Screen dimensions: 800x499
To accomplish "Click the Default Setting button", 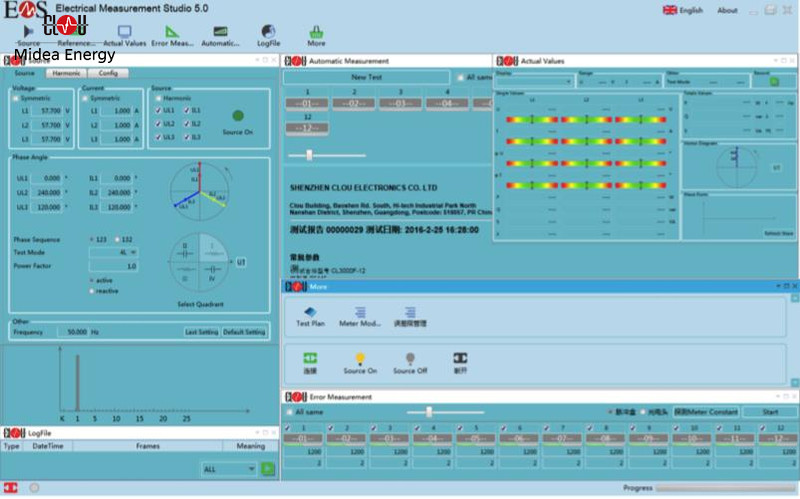I will coord(244,332).
